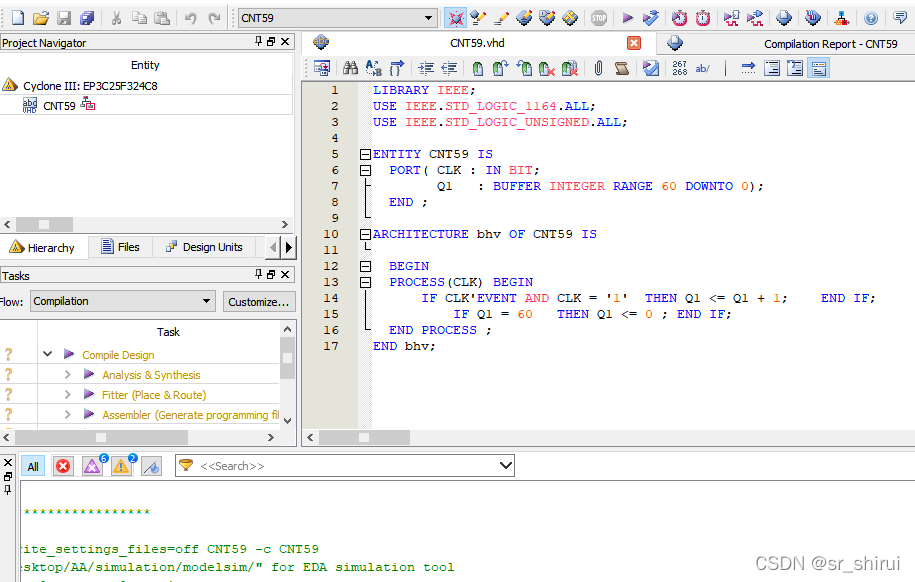Image resolution: width=915 pixels, height=582 pixels.
Task: Open the Flow dropdown showing Compilation
Action: [x=123, y=301]
